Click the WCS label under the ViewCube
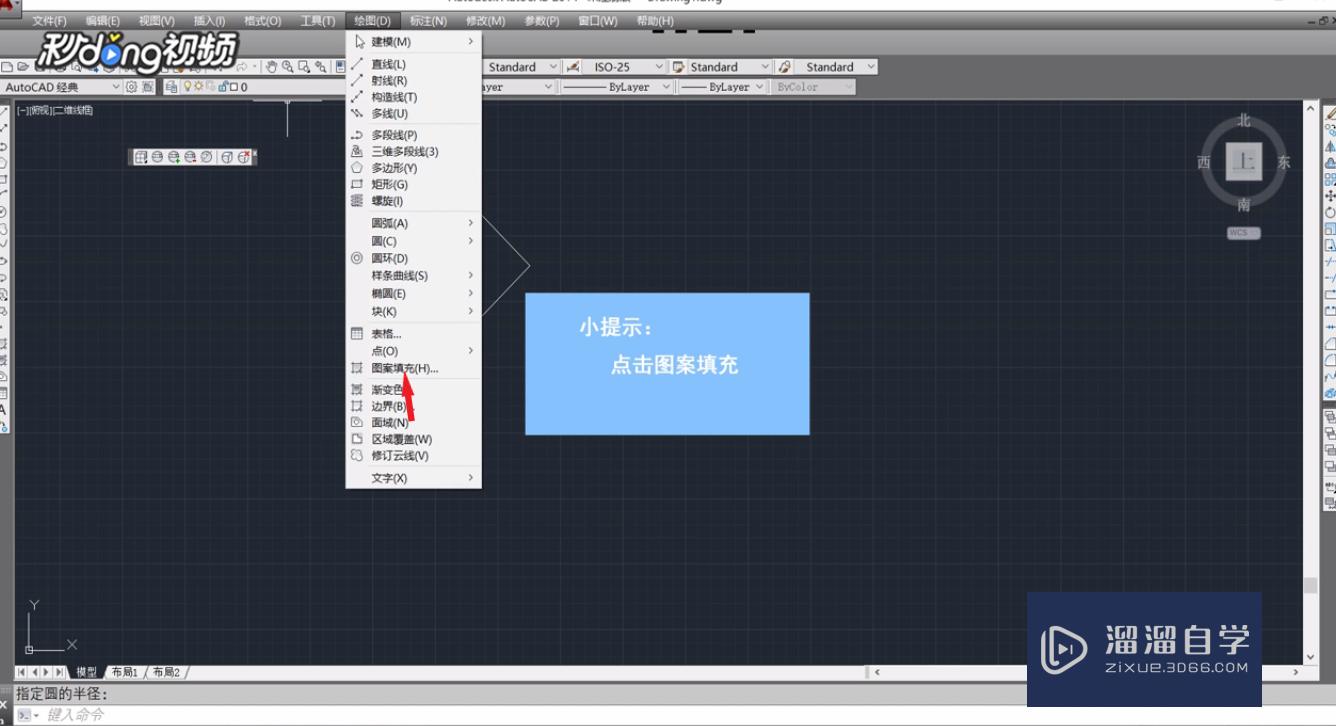This screenshot has width=1336, height=726. pyautogui.click(x=1244, y=233)
